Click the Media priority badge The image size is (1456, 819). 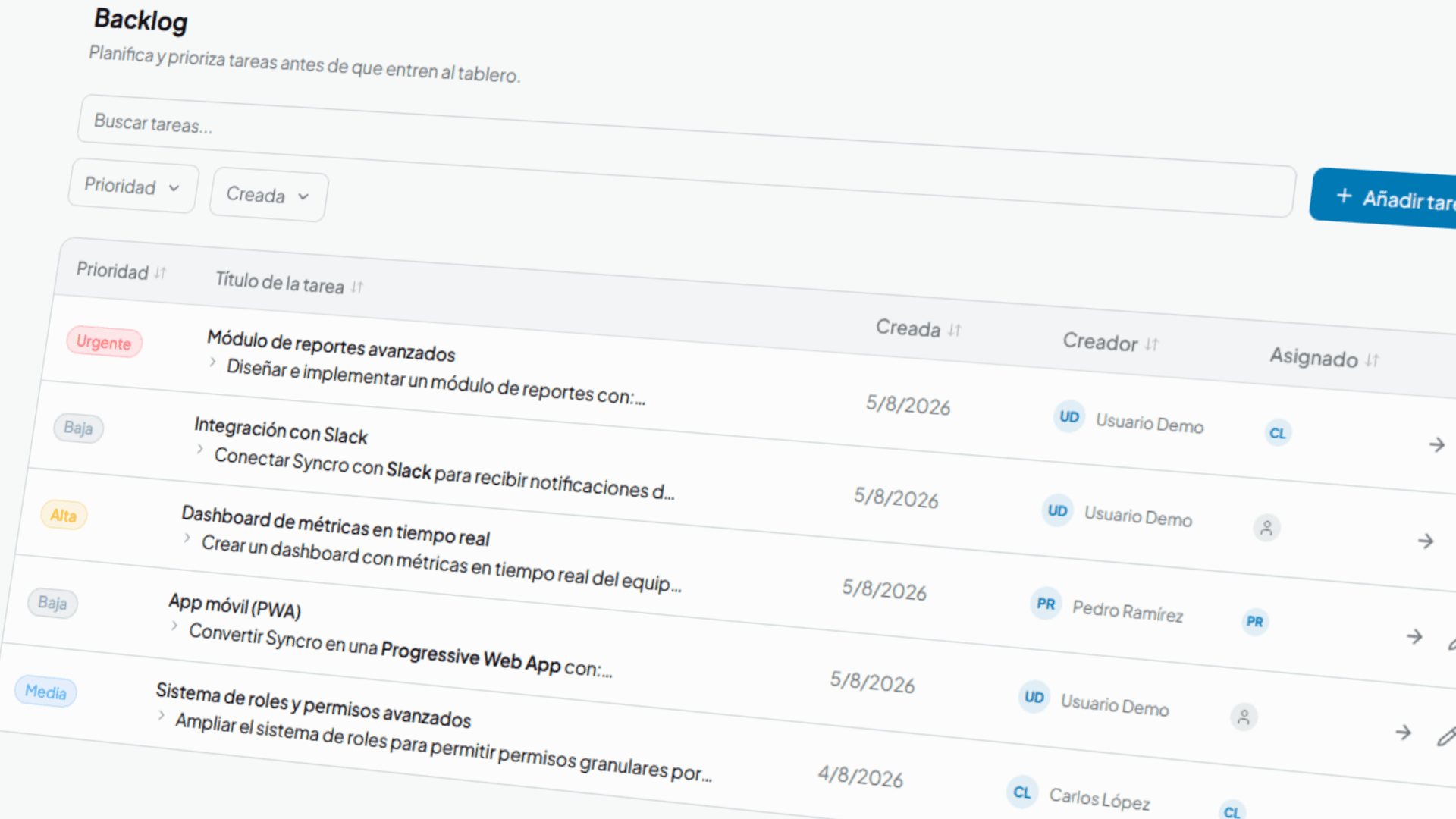coord(45,692)
